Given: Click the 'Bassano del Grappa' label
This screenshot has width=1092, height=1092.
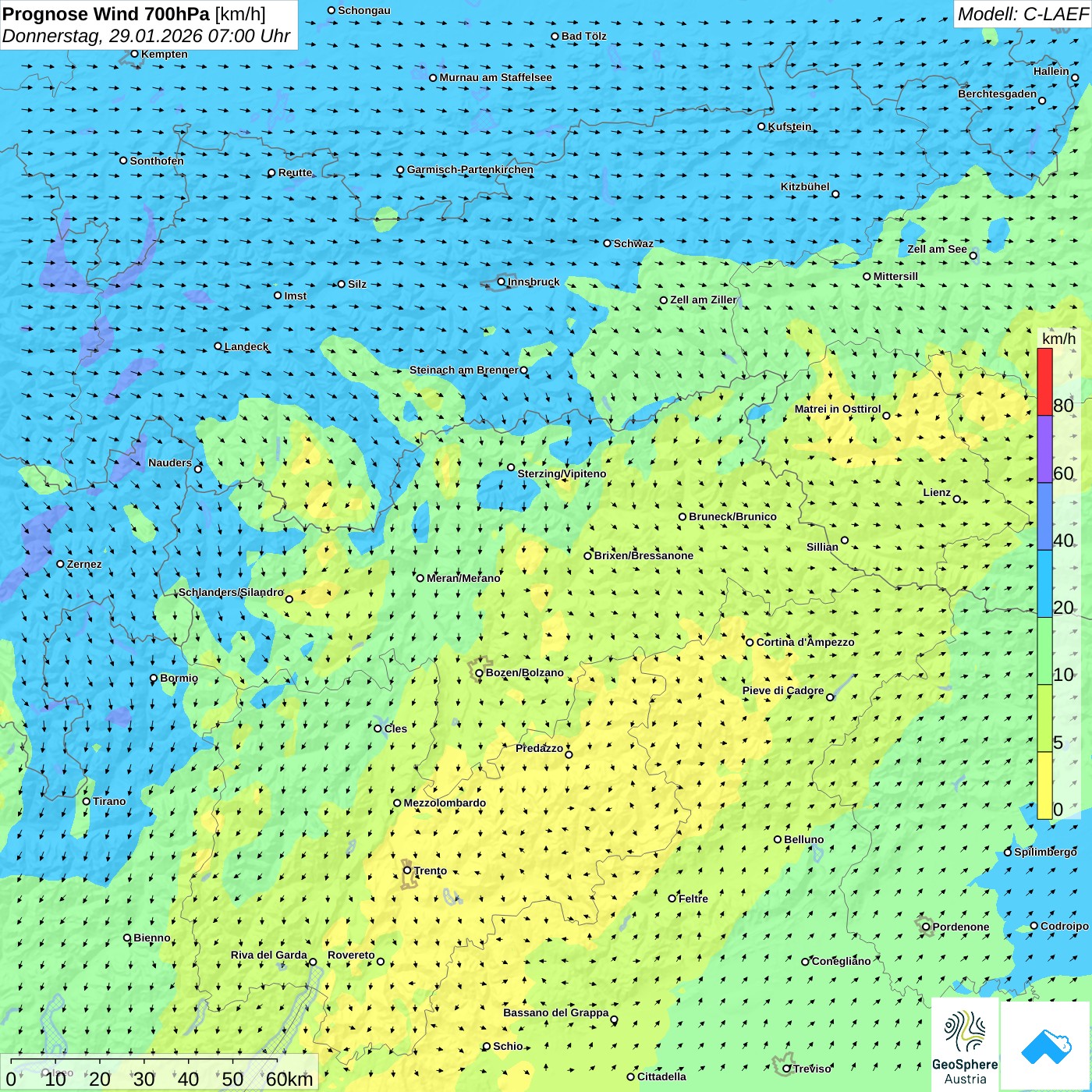Looking at the screenshot, I should tap(556, 1012).
